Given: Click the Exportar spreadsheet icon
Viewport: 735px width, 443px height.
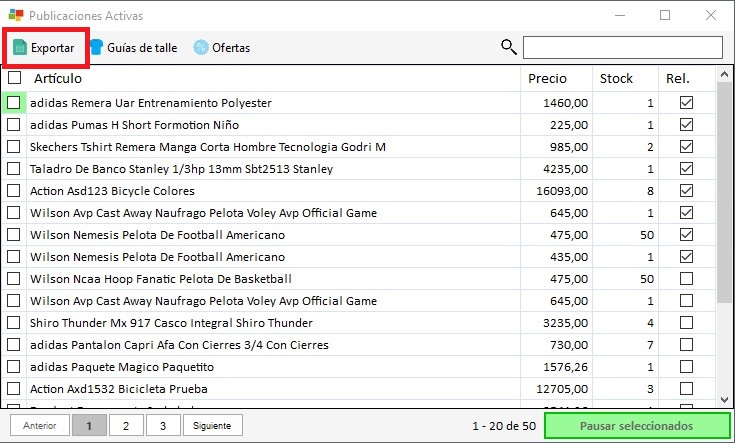Looking at the screenshot, I should click(x=20, y=47).
